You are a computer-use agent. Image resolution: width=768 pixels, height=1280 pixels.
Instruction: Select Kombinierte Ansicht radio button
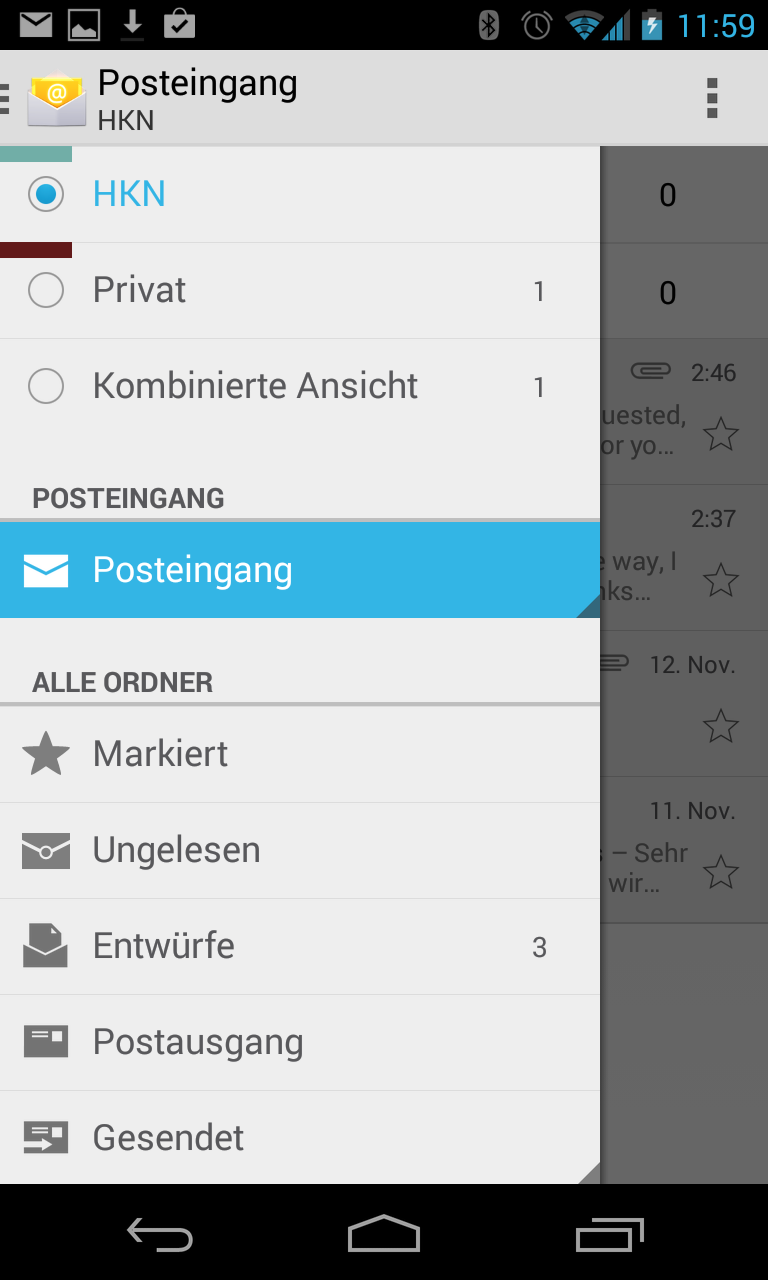(46, 386)
